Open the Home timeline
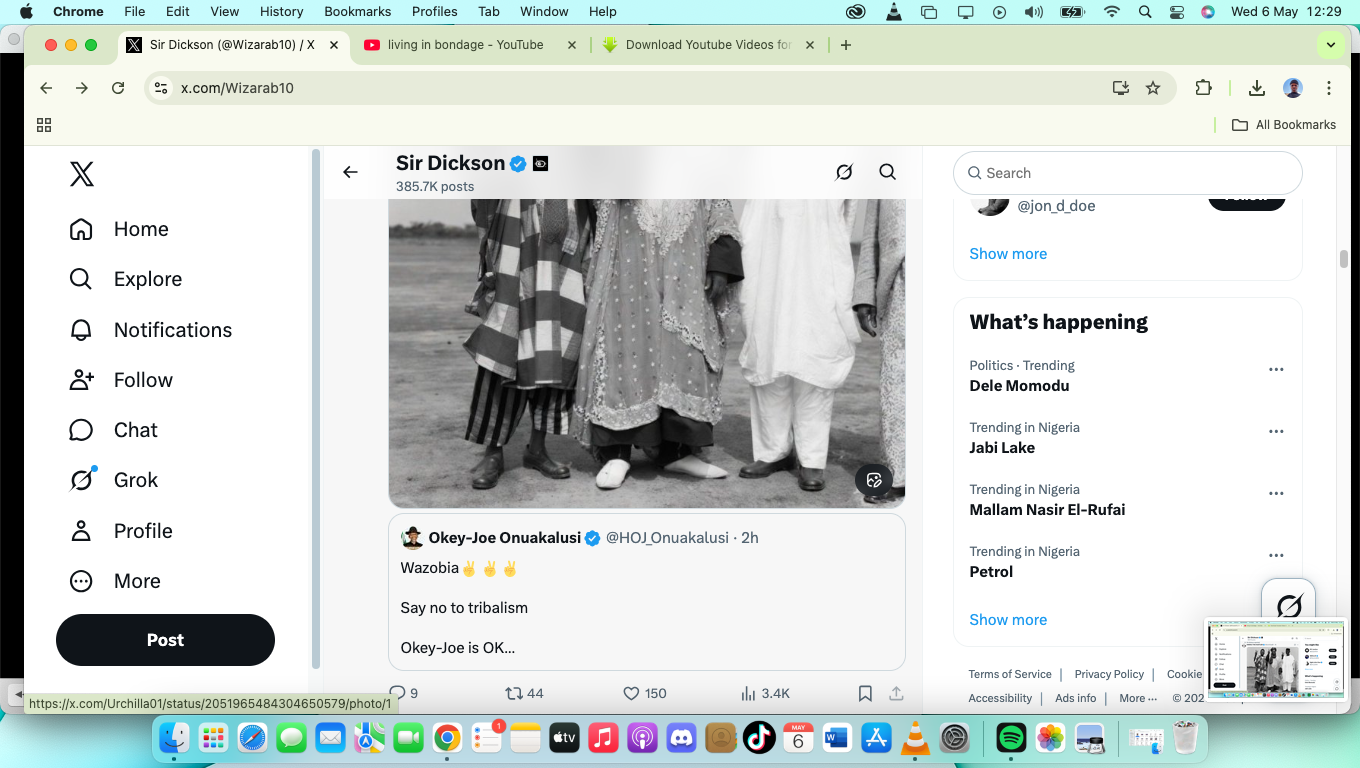Image resolution: width=1360 pixels, height=768 pixels. pos(119,229)
